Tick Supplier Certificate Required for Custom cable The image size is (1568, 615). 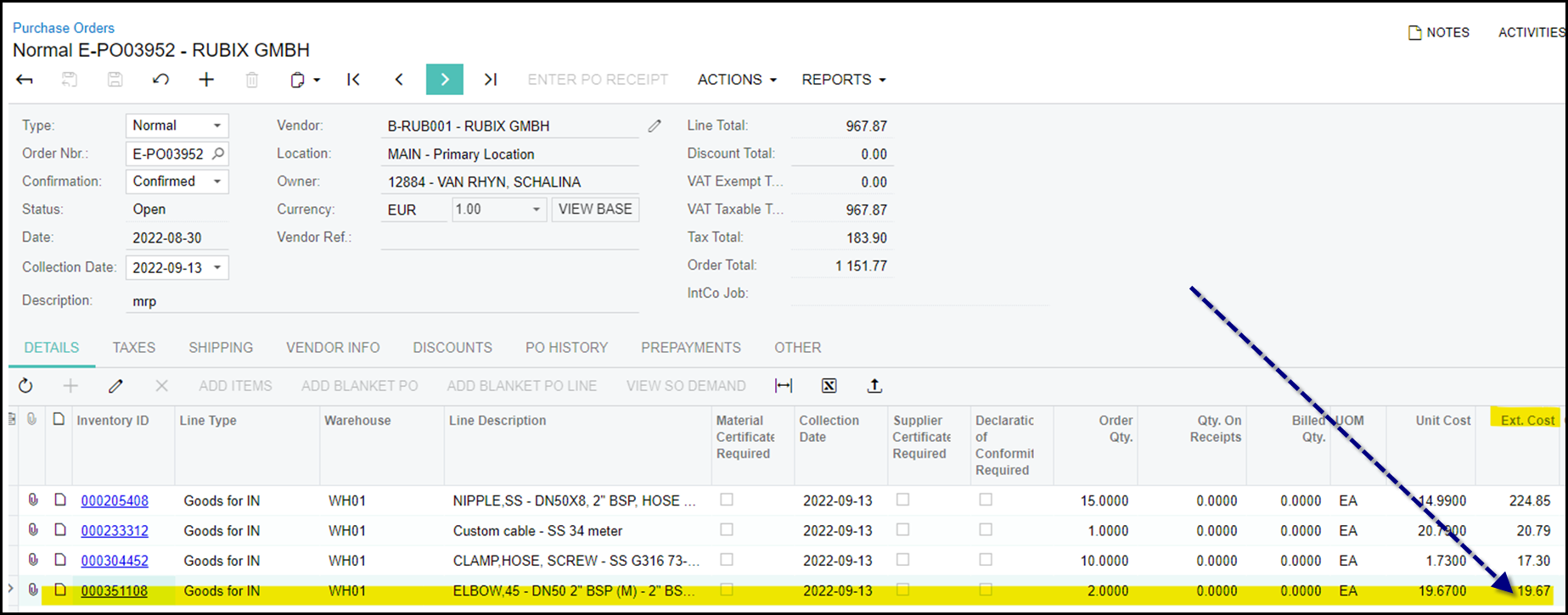[903, 530]
